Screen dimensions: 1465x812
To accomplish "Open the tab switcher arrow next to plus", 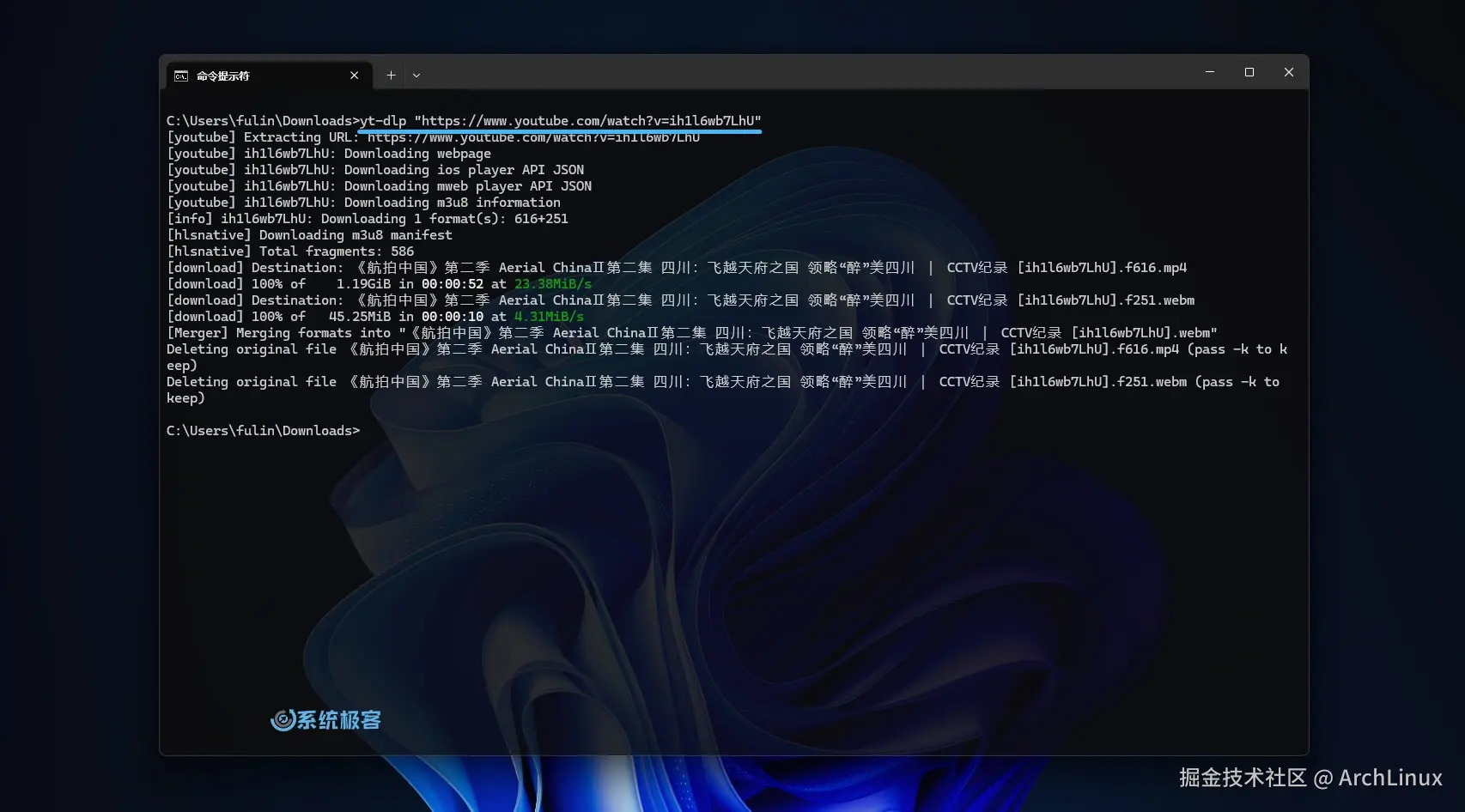I will pyautogui.click(x=416, y=75).
